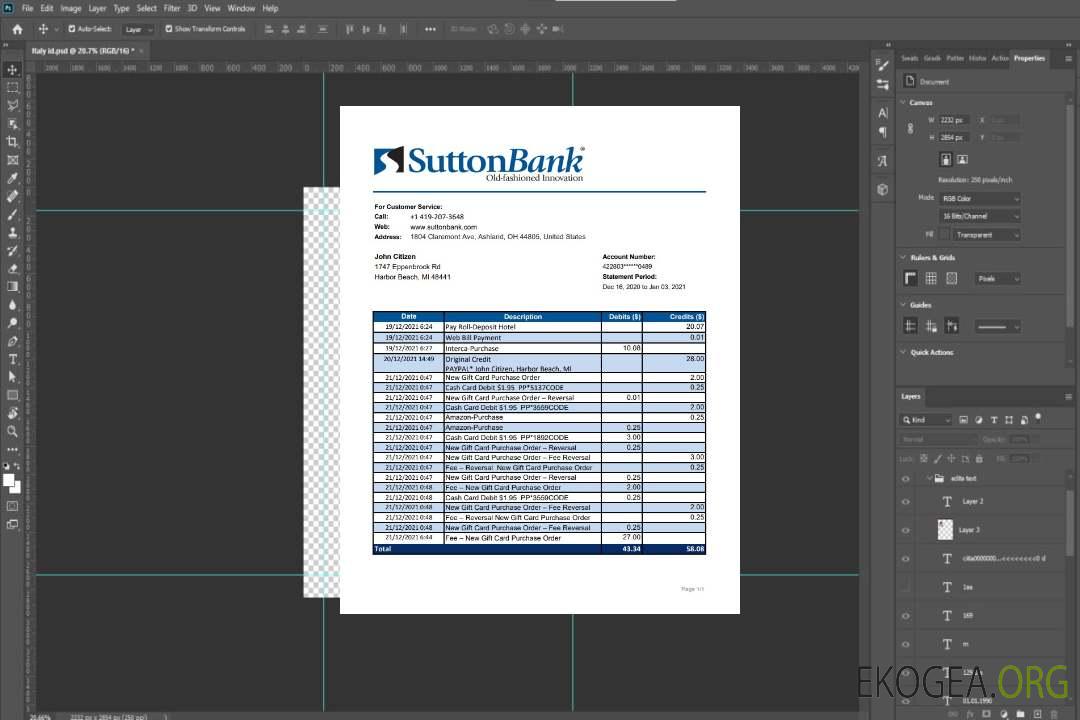Select the Brush tool
The height and width of the screenshot is (720, 1080).
pyautogui.click(x=12, y=214)
